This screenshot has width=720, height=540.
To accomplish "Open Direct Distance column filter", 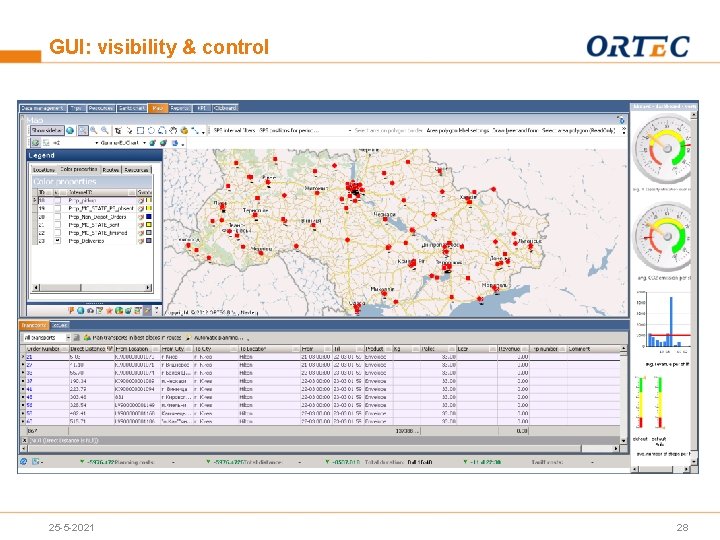I will point(110,349).
